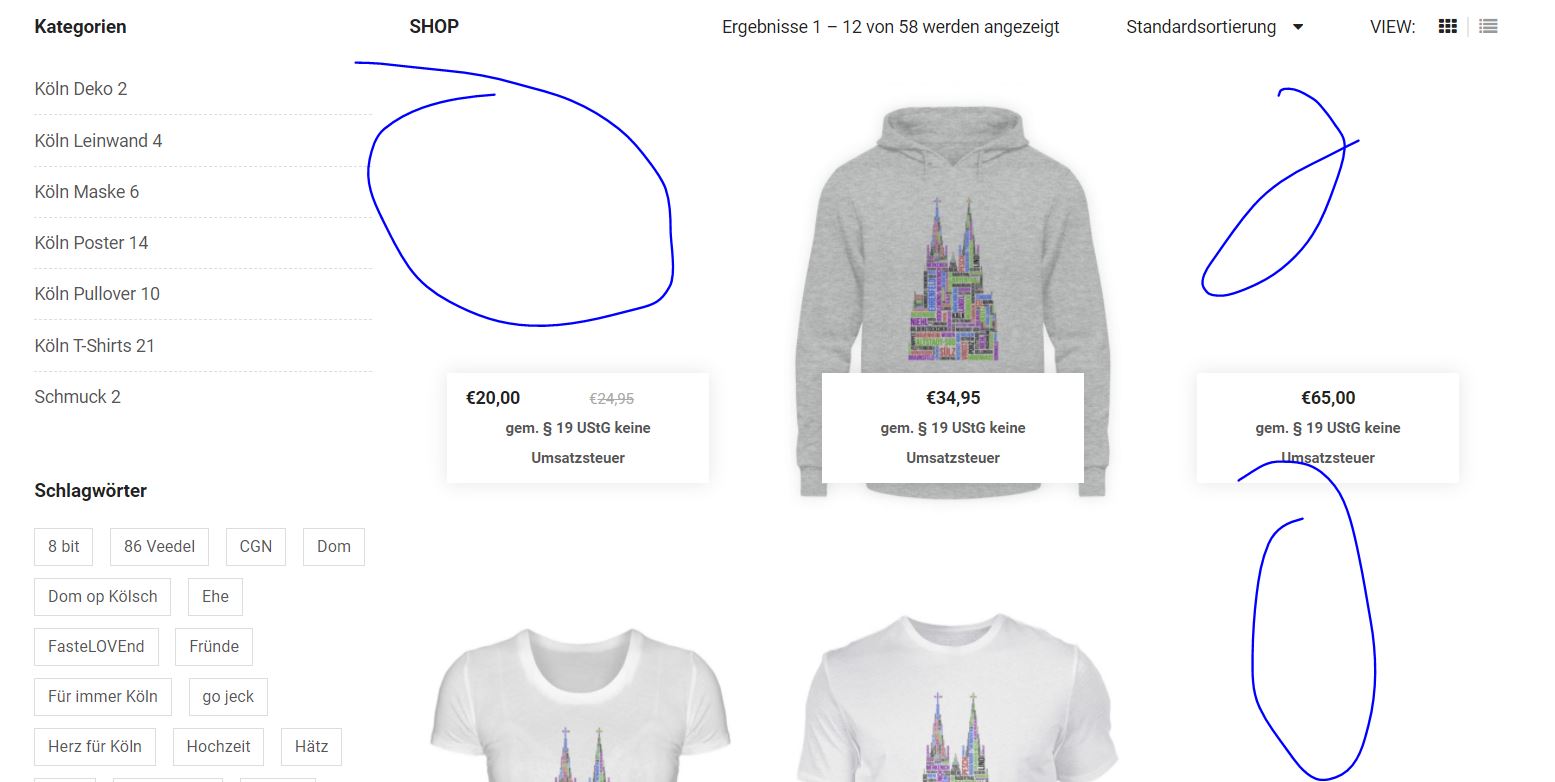The width and height of the screenshot is (1555, 782).
Task: Select the FasteLOVEnd tag
Action: 96,646
